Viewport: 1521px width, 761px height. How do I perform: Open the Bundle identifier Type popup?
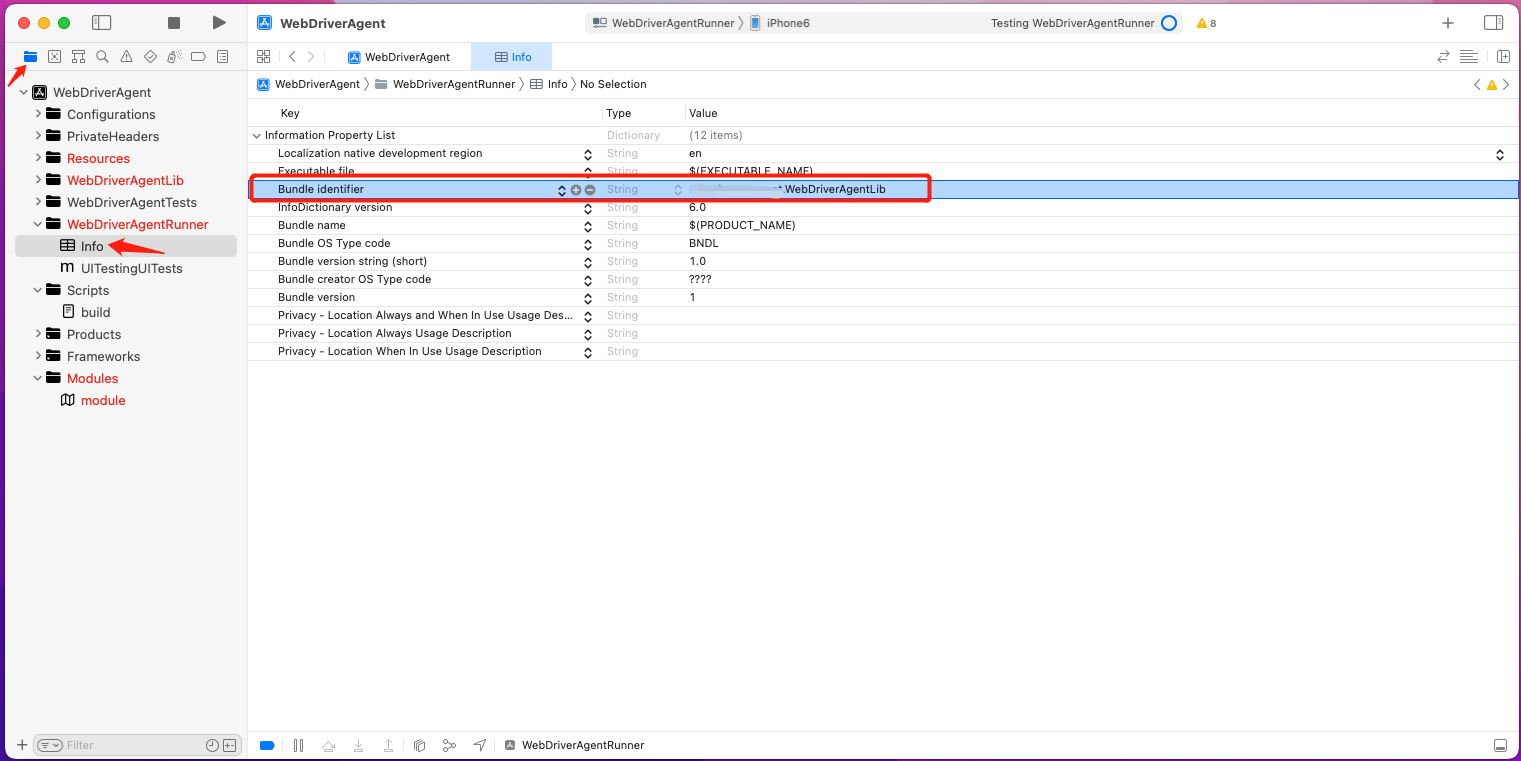click(x=677, y=190)
